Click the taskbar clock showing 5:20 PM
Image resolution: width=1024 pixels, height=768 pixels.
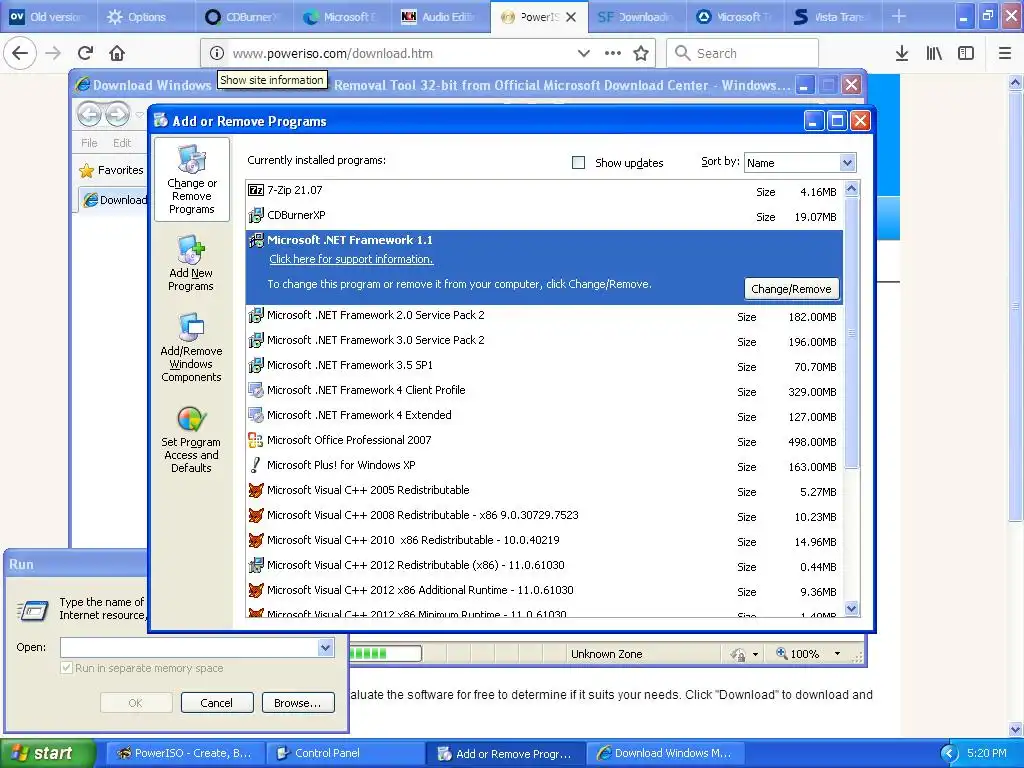[986, 753]
